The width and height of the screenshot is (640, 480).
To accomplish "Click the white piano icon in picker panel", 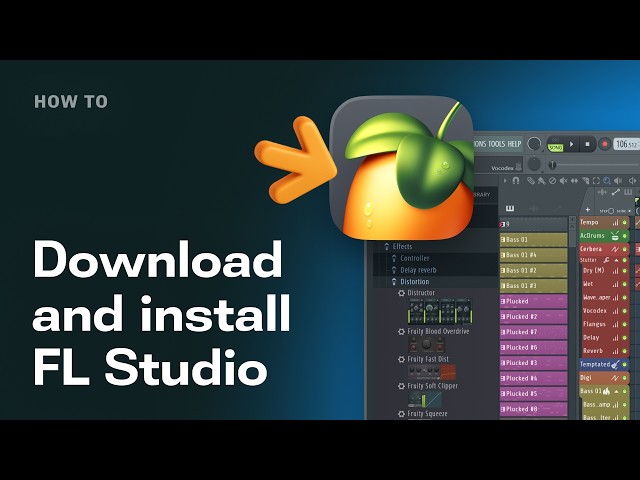I will click(510, 209).
